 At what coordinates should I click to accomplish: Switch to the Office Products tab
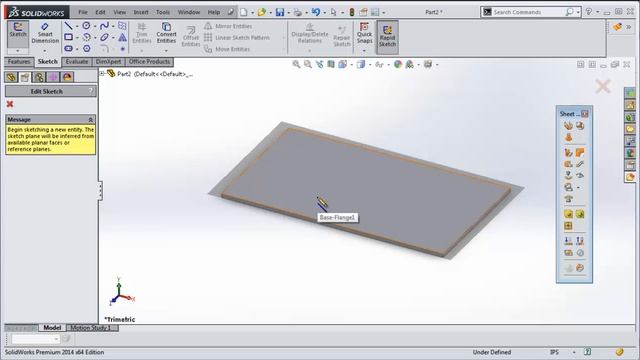click(149, 62)
